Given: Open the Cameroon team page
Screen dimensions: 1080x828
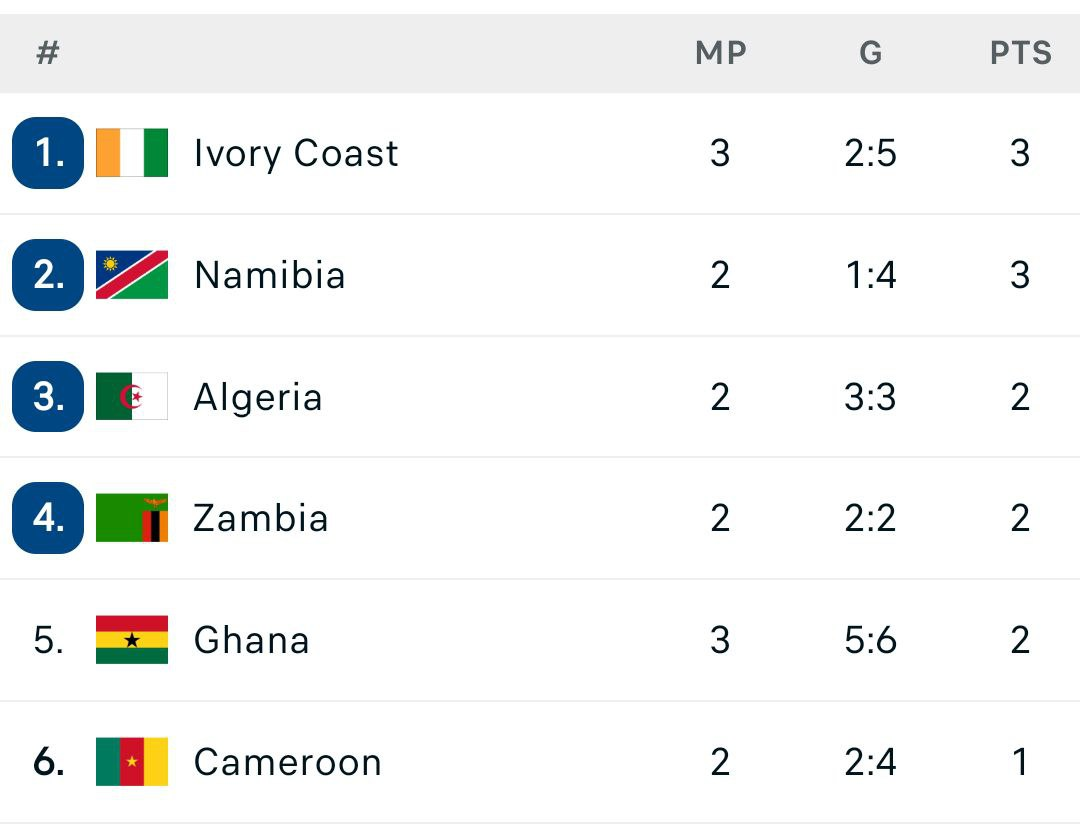Looking at the screenshot, I should point(288,762).
